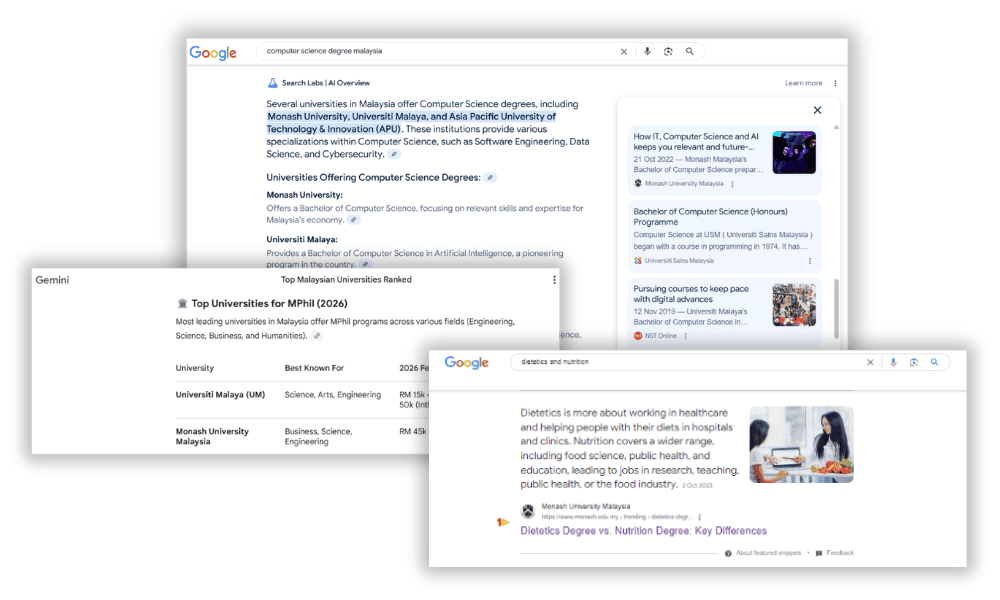Open Google Lens in the top search bar

(x=668, y=51)
